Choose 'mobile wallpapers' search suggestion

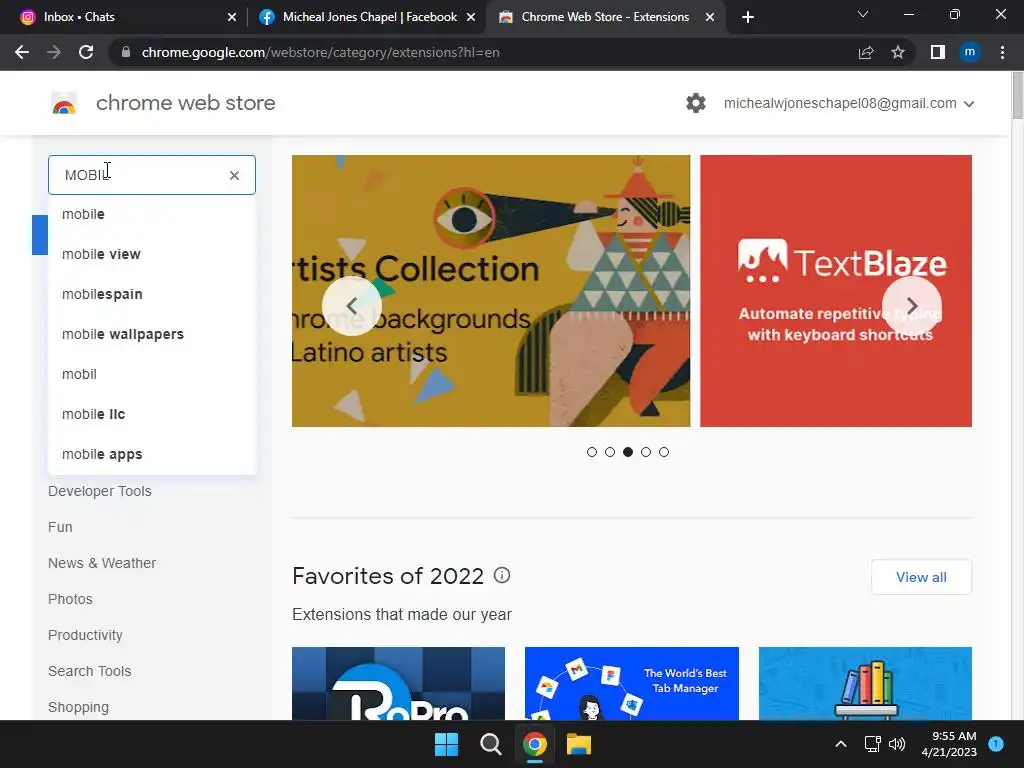(152, 334)
